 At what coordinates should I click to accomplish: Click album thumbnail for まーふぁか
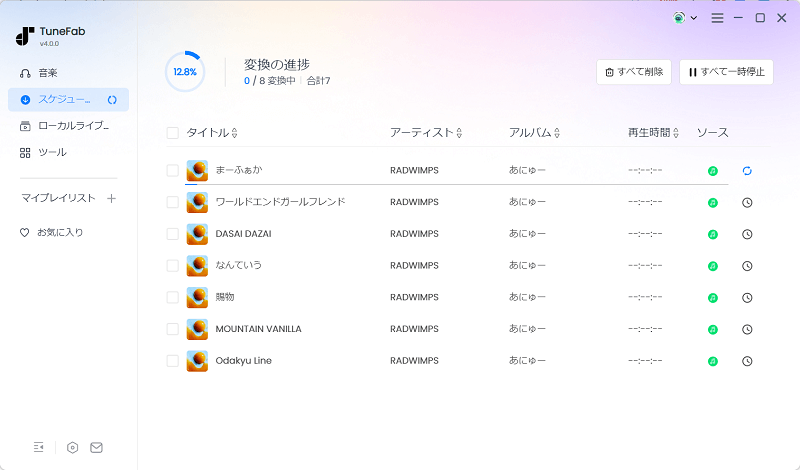tap(197, 170)
